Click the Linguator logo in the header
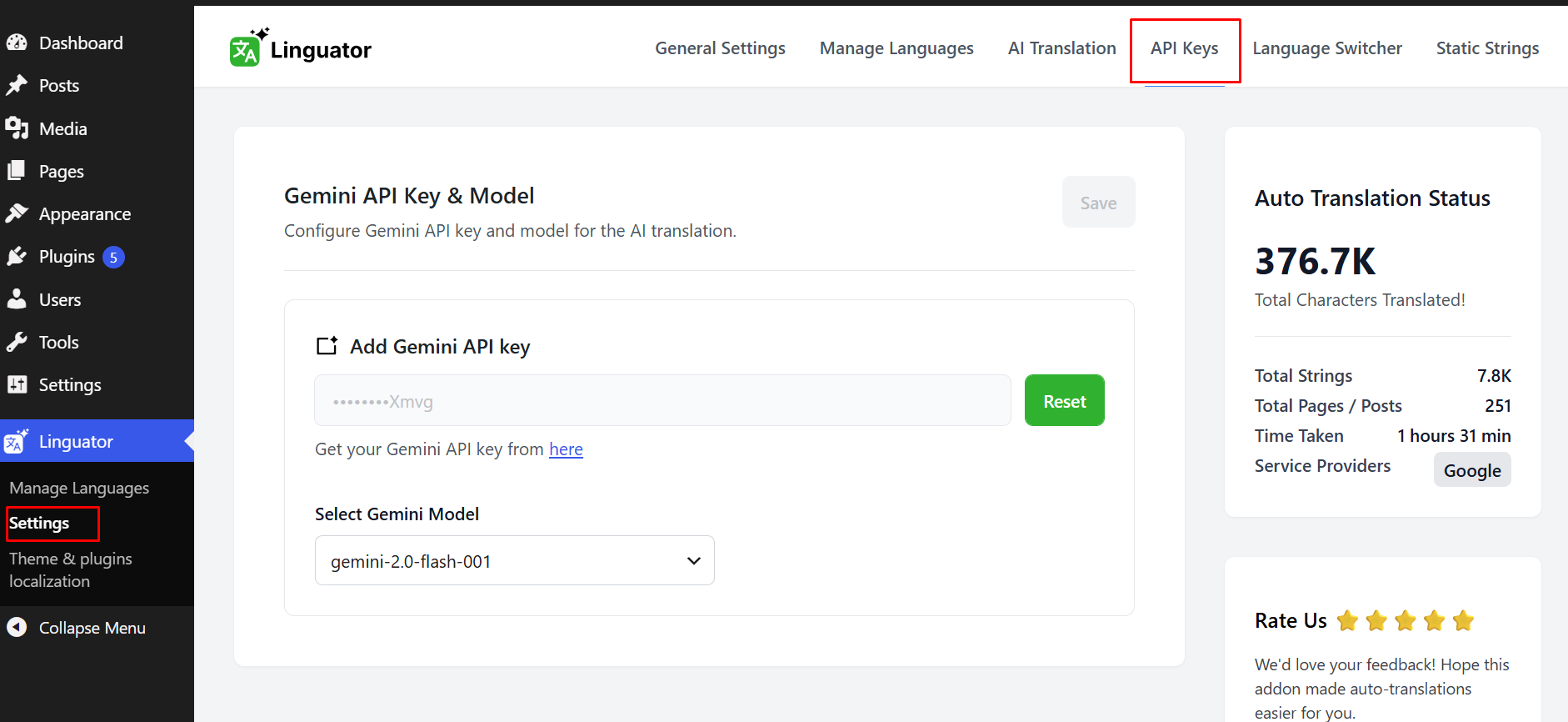The height and width of the screenshot is (722, 1568). 301,48
